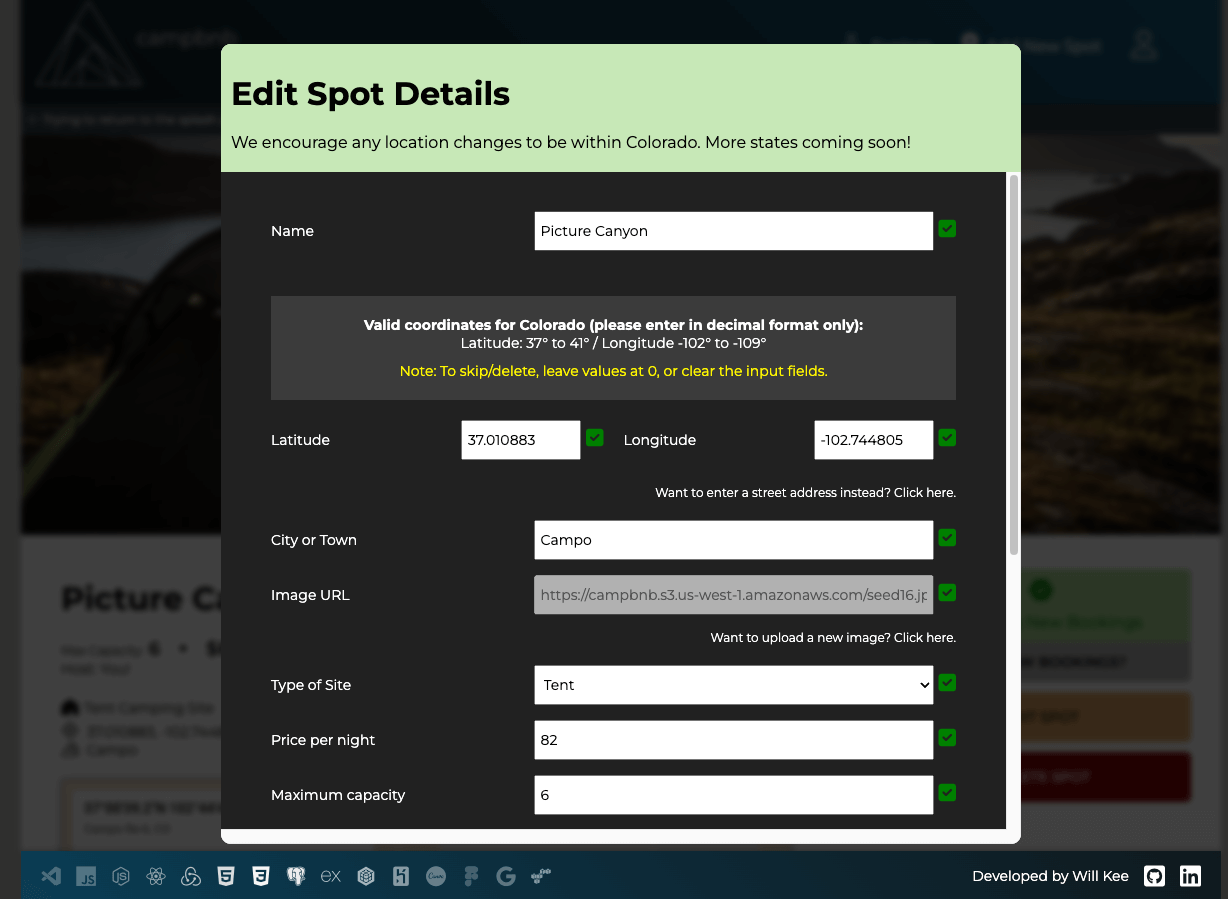This screenshot has width=1228, height=899.
Task: Open the Type of Site dropdown
Action: pos(733,685)
